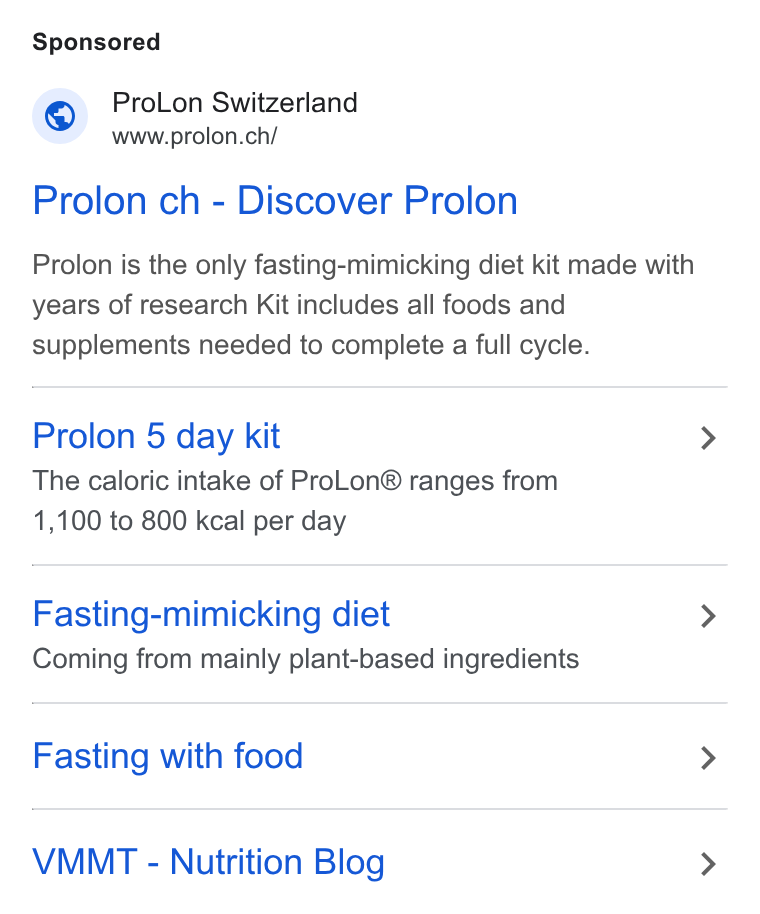Click the 'Discover Prolon' part of the headline
The height and width of the screenshot is (914, 760).
377,201
